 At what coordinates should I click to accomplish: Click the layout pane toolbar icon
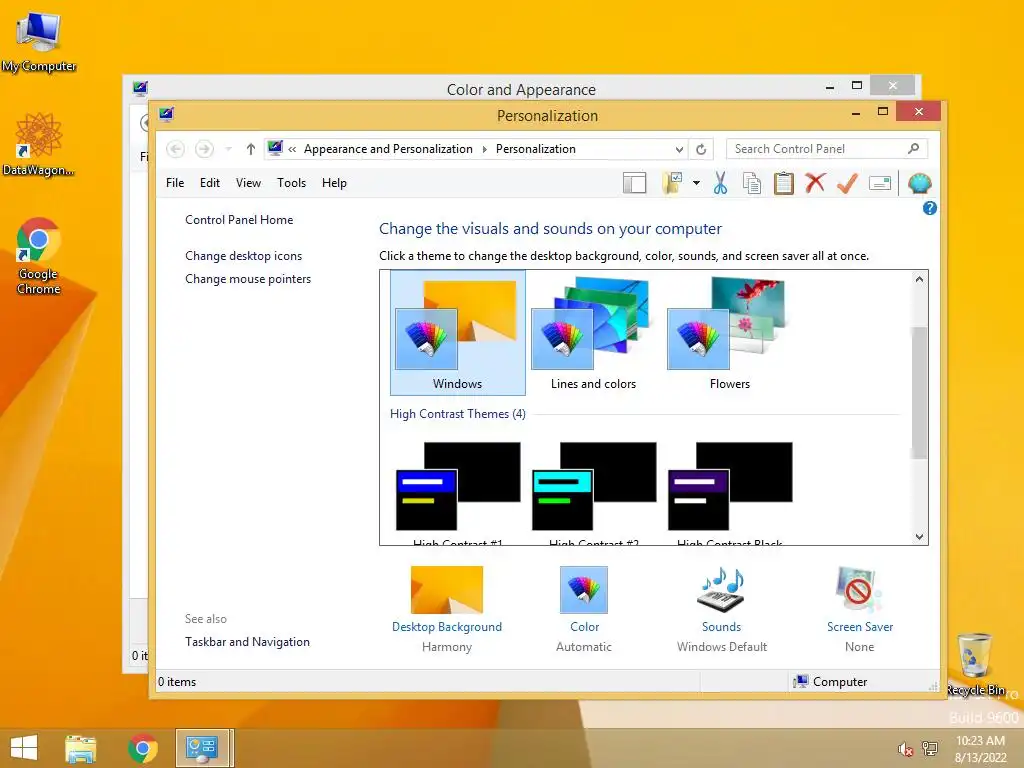click(x=634, y=184)
